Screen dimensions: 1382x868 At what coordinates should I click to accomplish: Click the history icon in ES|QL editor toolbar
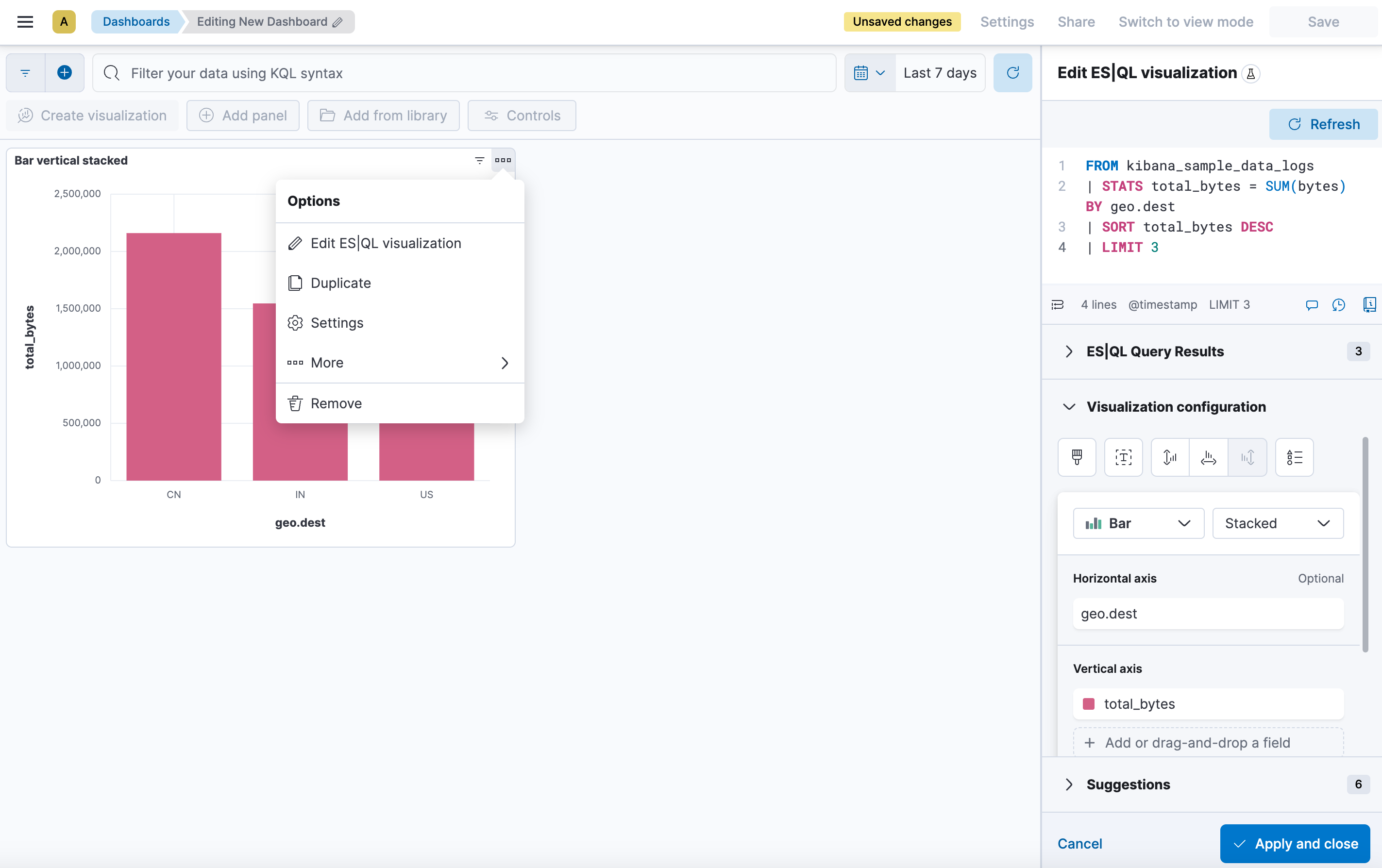pyautogui.click(x=1339, y=304)
